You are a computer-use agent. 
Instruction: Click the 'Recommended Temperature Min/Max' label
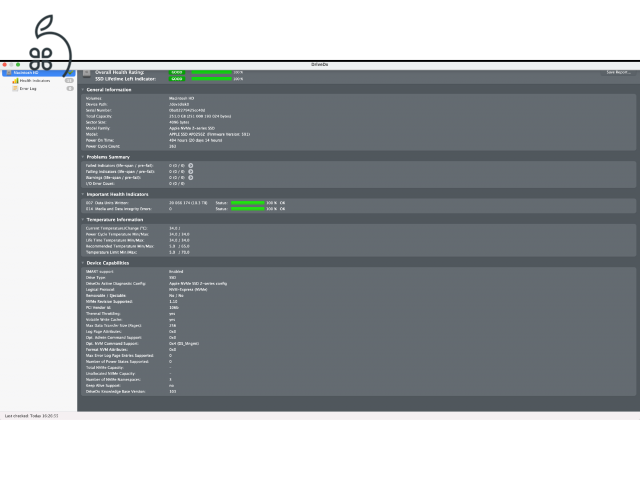(120, 247)
